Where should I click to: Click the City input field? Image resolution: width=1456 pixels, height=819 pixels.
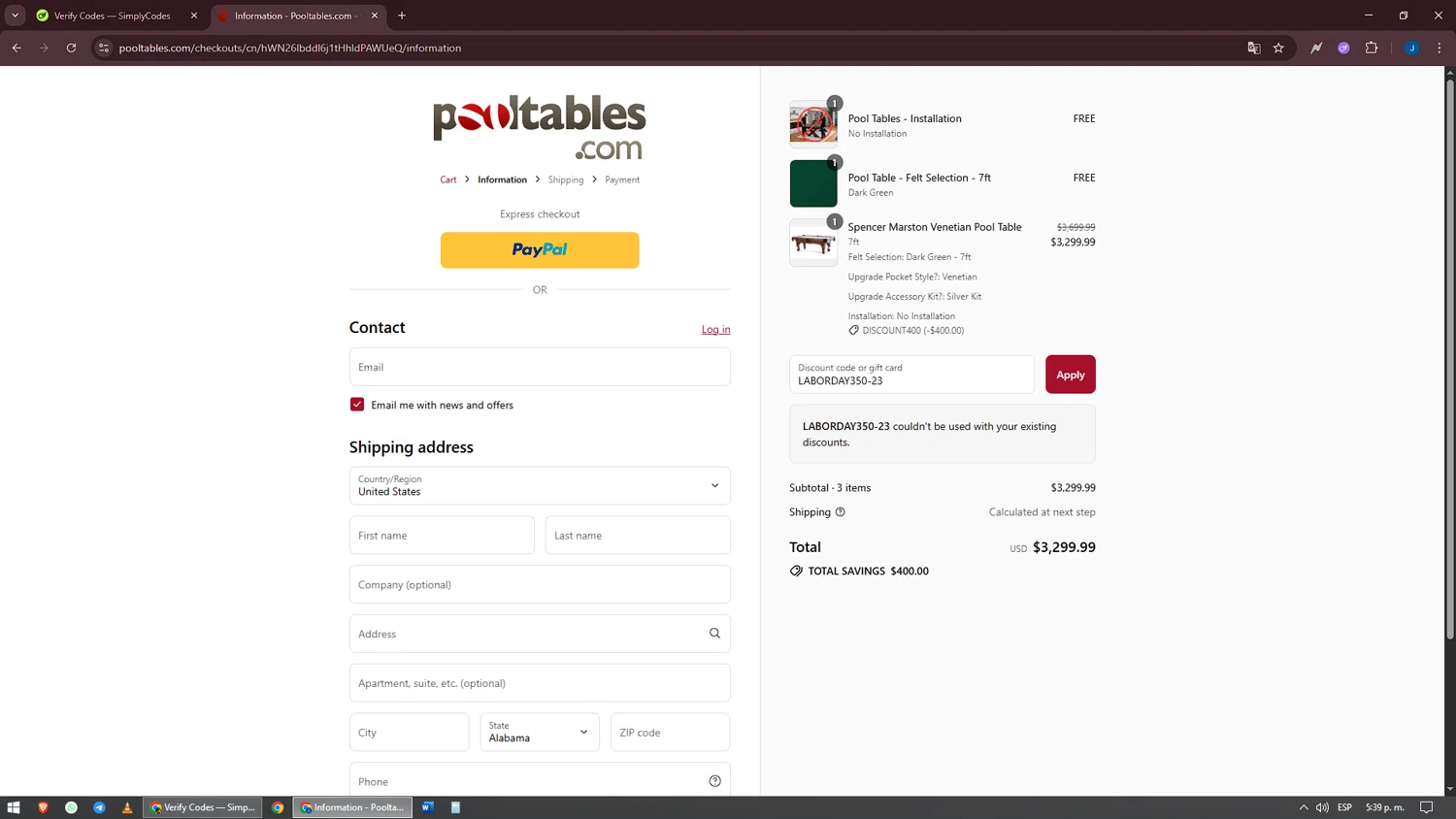409,732
